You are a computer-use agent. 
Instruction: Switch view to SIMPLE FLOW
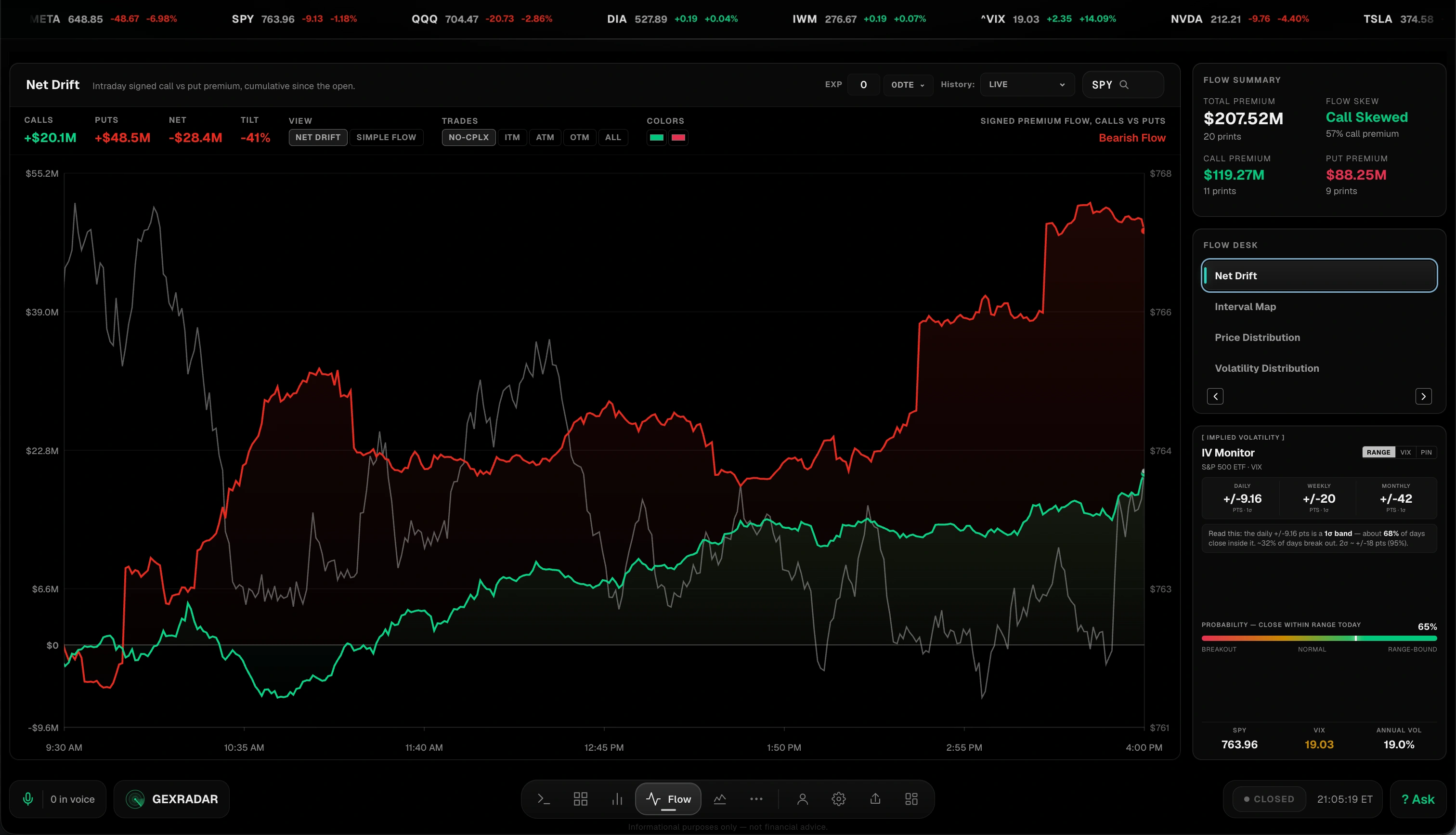[x=386, y=138]
